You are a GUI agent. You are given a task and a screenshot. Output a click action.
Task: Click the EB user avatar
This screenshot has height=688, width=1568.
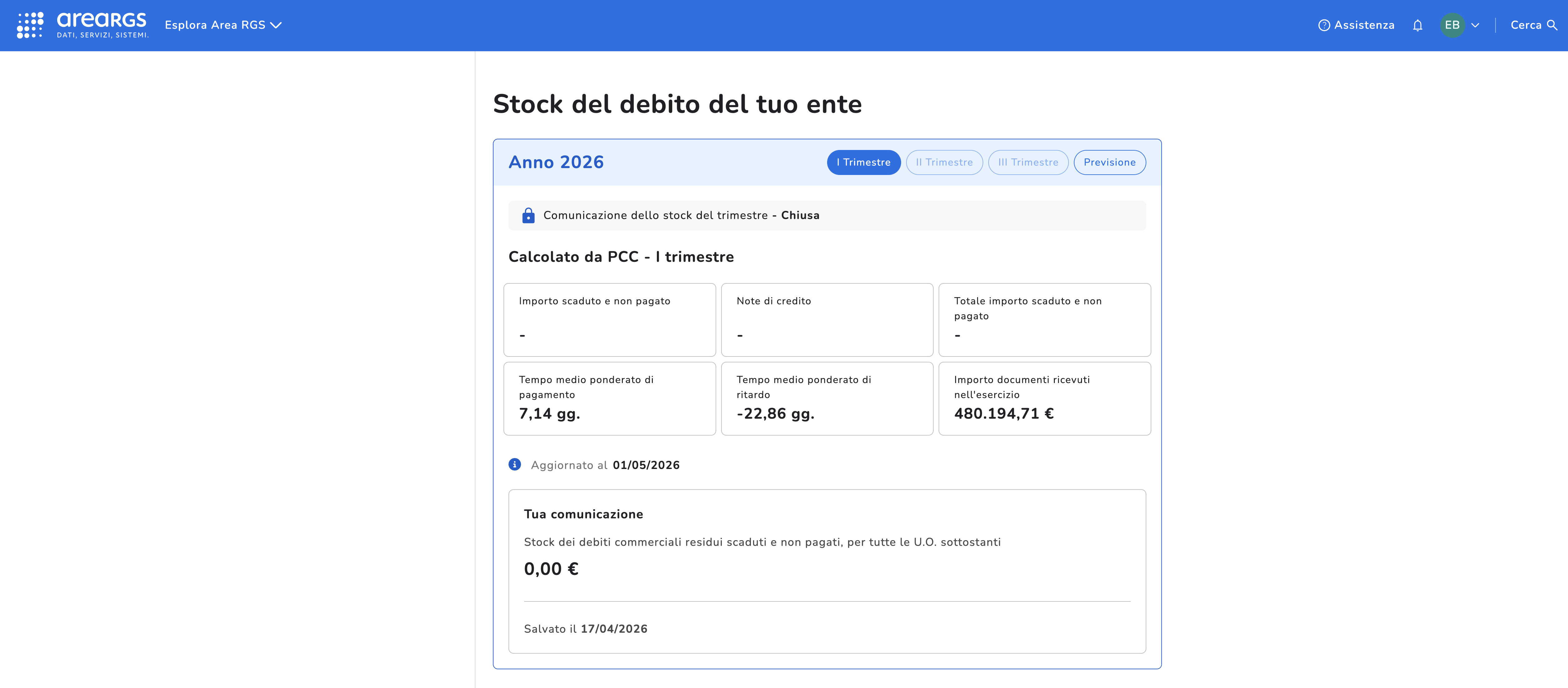[x=1452, y=25]
